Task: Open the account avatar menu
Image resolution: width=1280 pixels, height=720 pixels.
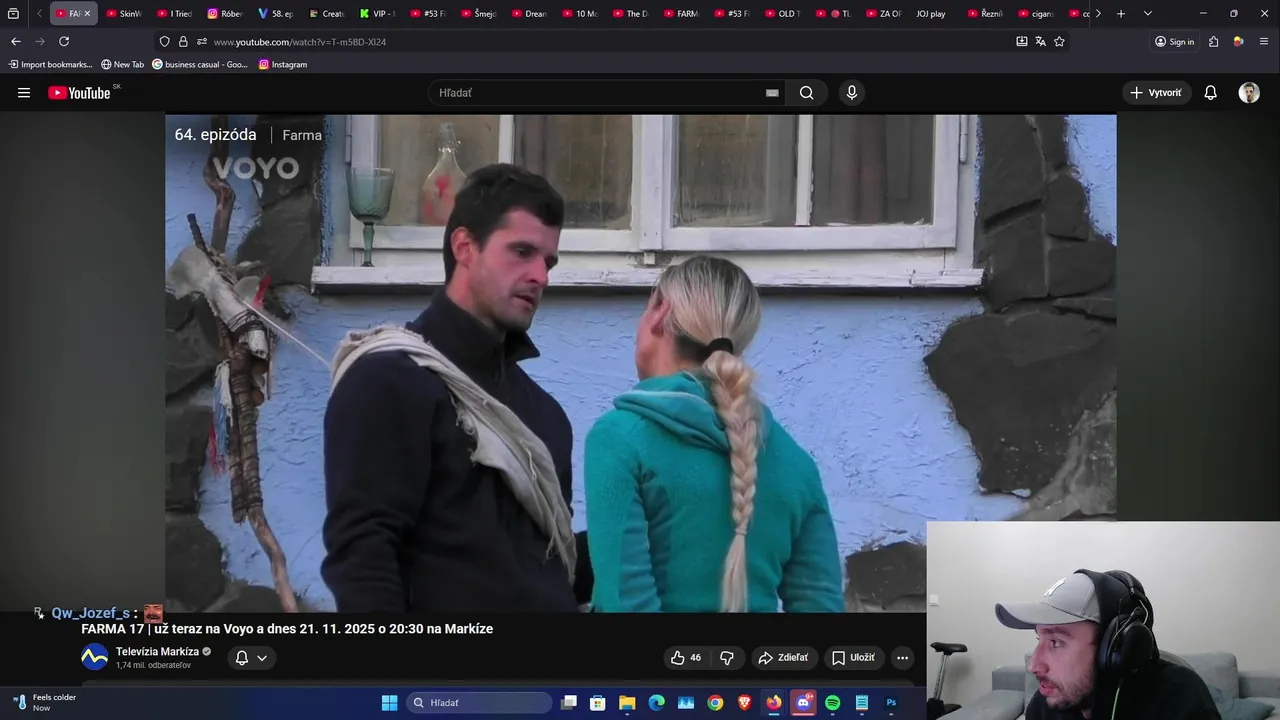Action: pyautogui.click(x=1249, y=93)
